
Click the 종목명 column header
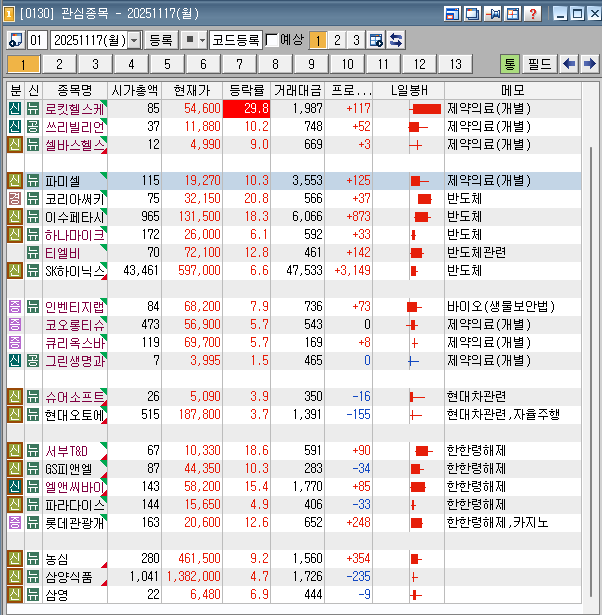[x=75, y=91]
